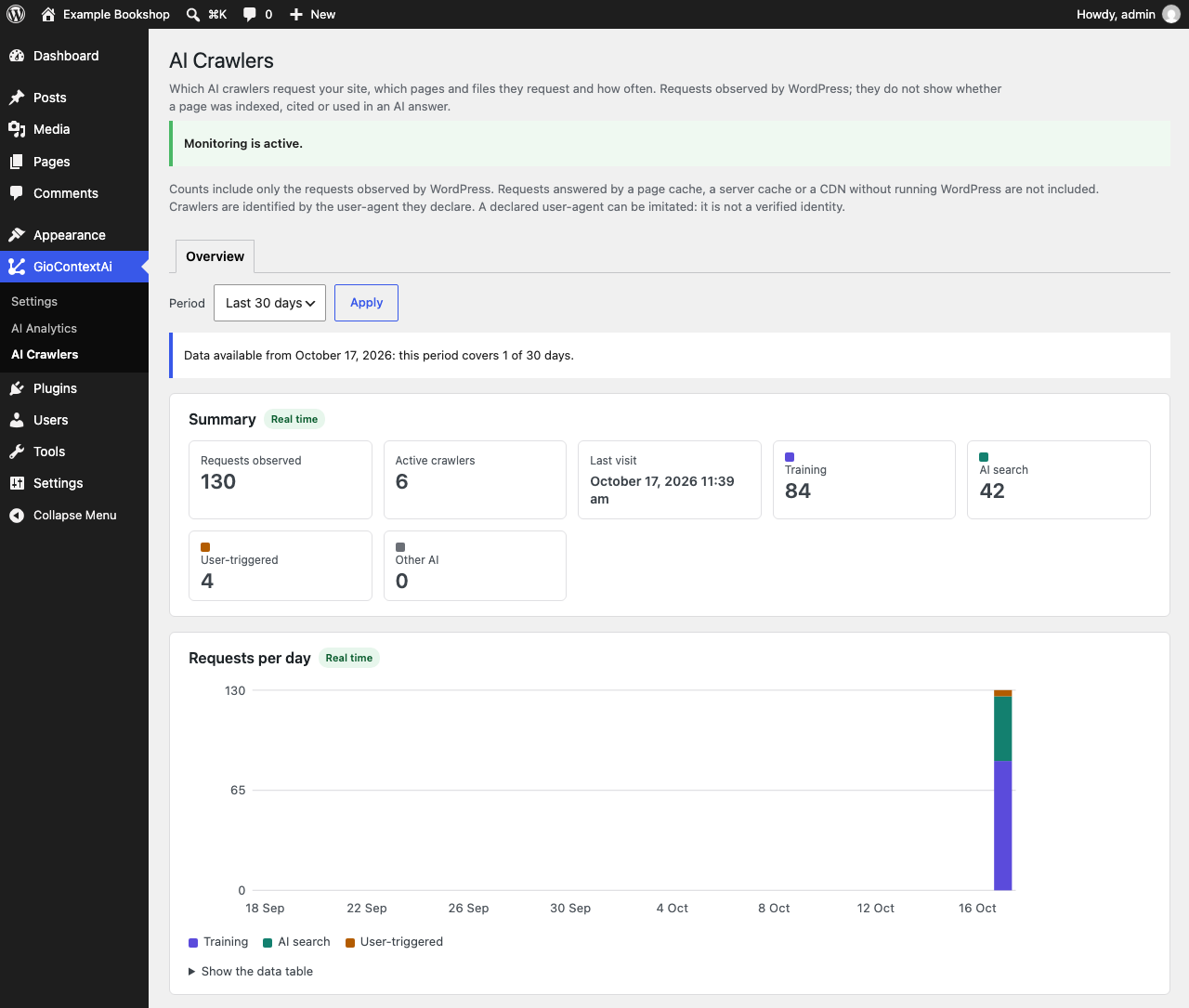Image resolution: width=1189 pixels, height=1008 pixels.
Task: Open the AI Analytics submenu item
Action: coord(44,329)
